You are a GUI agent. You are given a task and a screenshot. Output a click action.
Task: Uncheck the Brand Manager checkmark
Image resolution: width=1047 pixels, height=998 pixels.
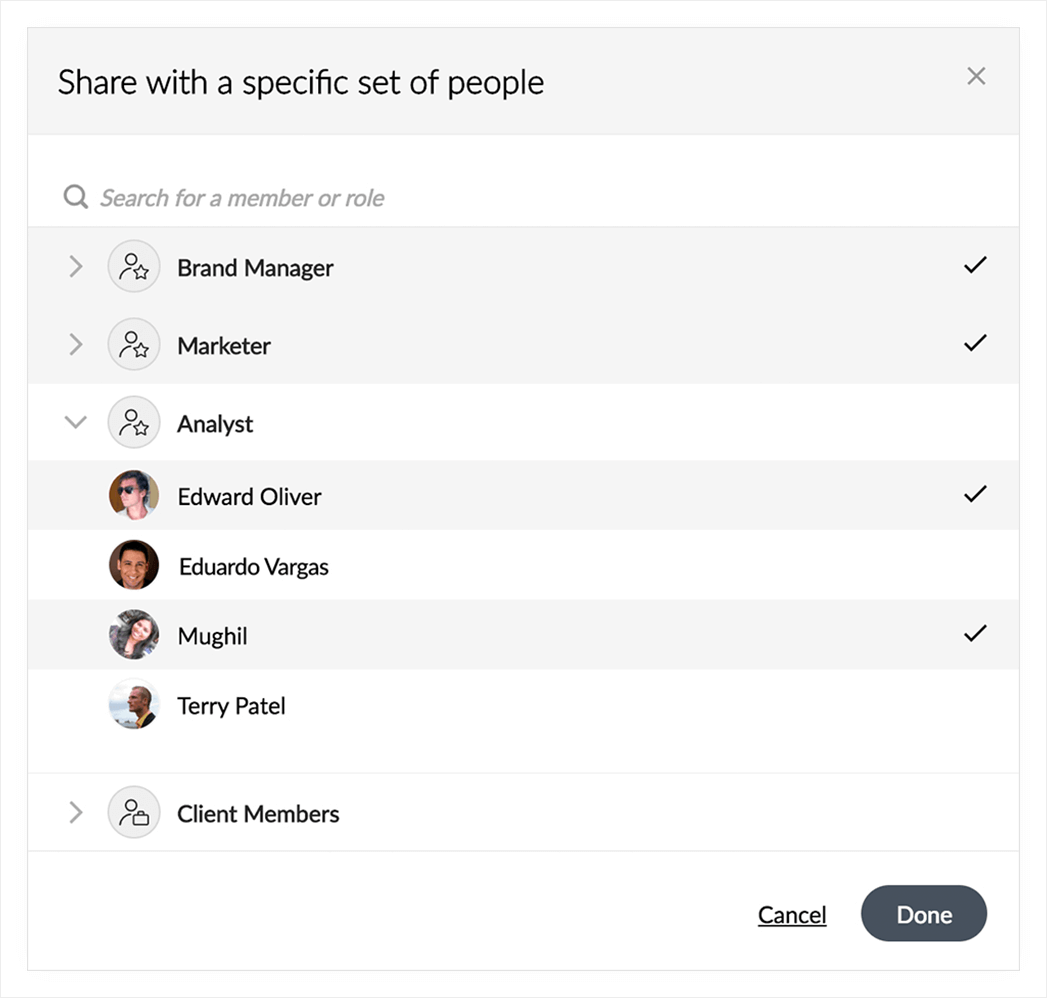(975, 265)
